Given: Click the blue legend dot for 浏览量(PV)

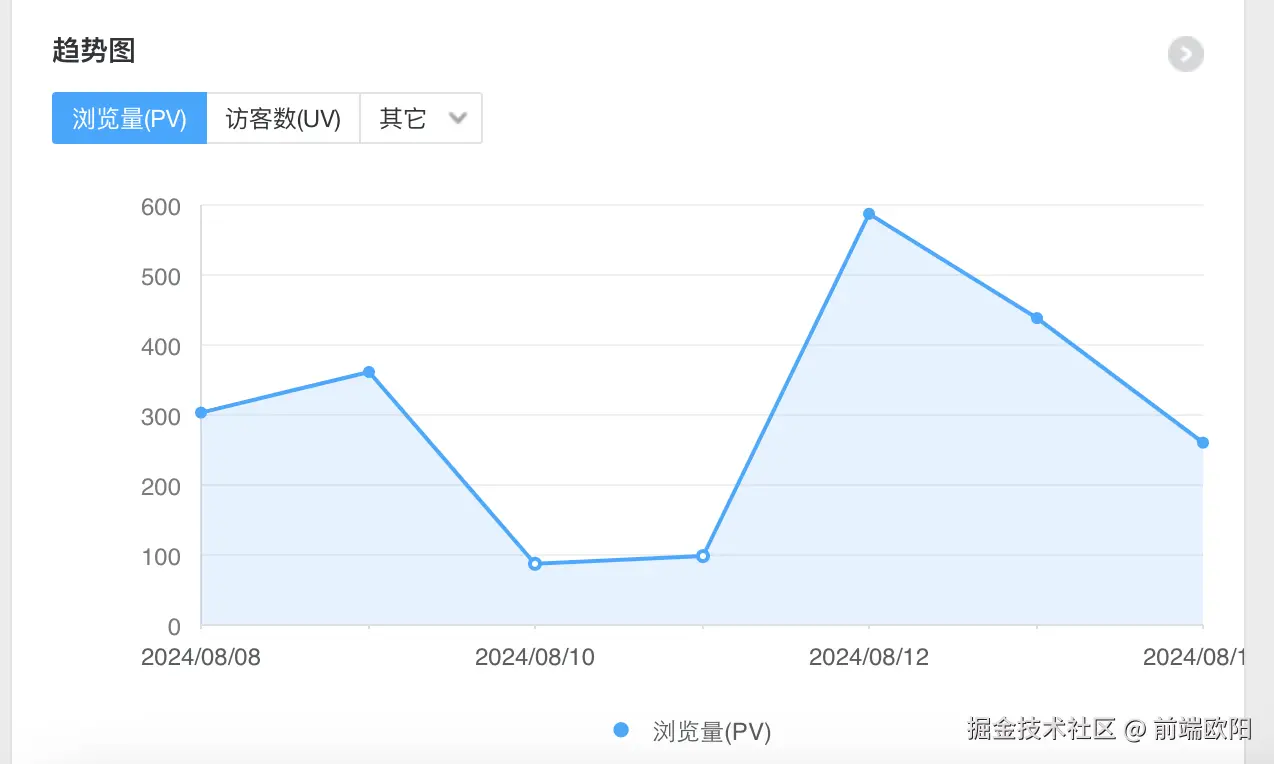Looking at the screenshot, I should (621, 731).
